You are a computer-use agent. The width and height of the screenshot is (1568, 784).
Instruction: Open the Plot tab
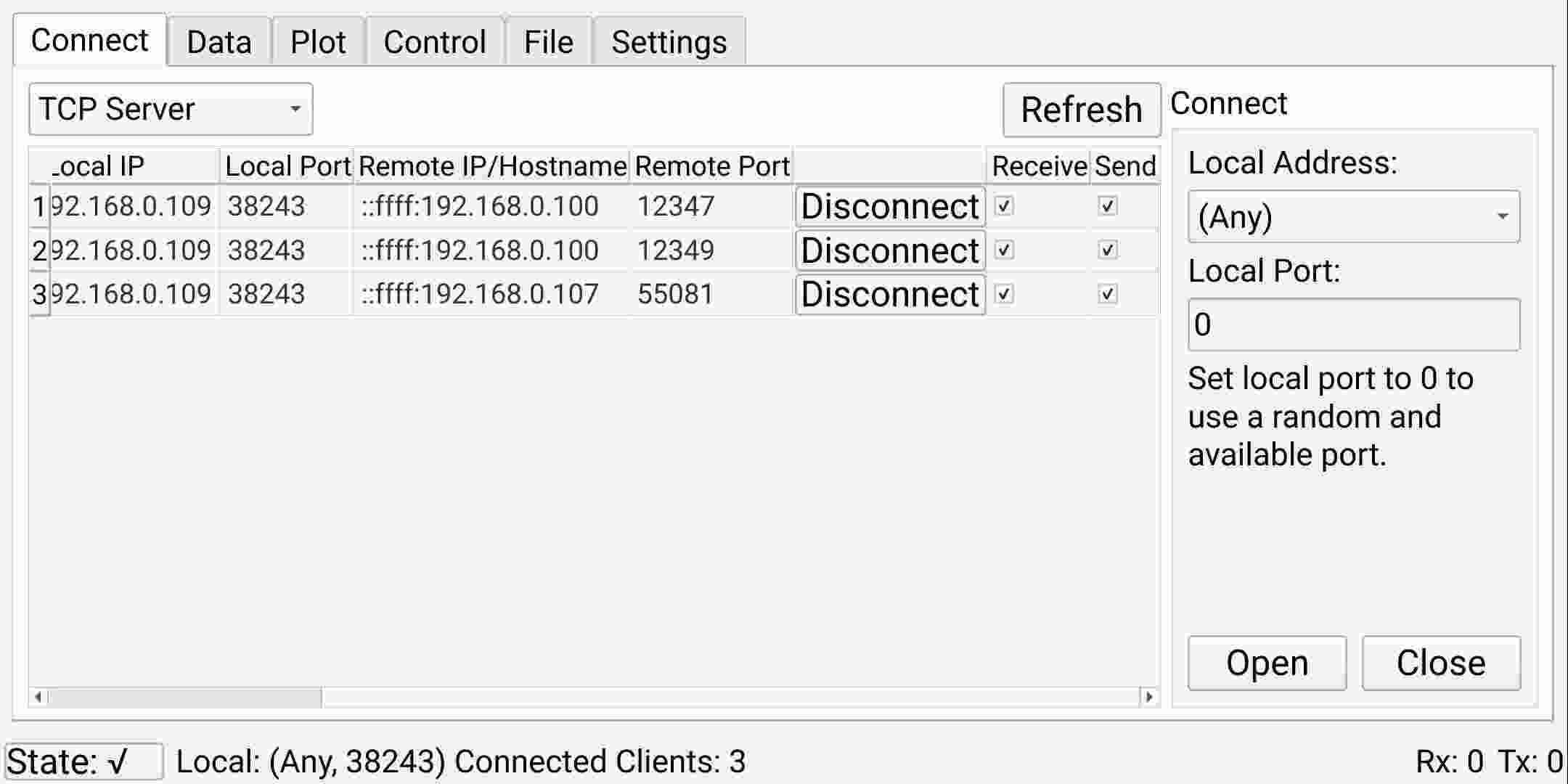click(x=318, y=40)
